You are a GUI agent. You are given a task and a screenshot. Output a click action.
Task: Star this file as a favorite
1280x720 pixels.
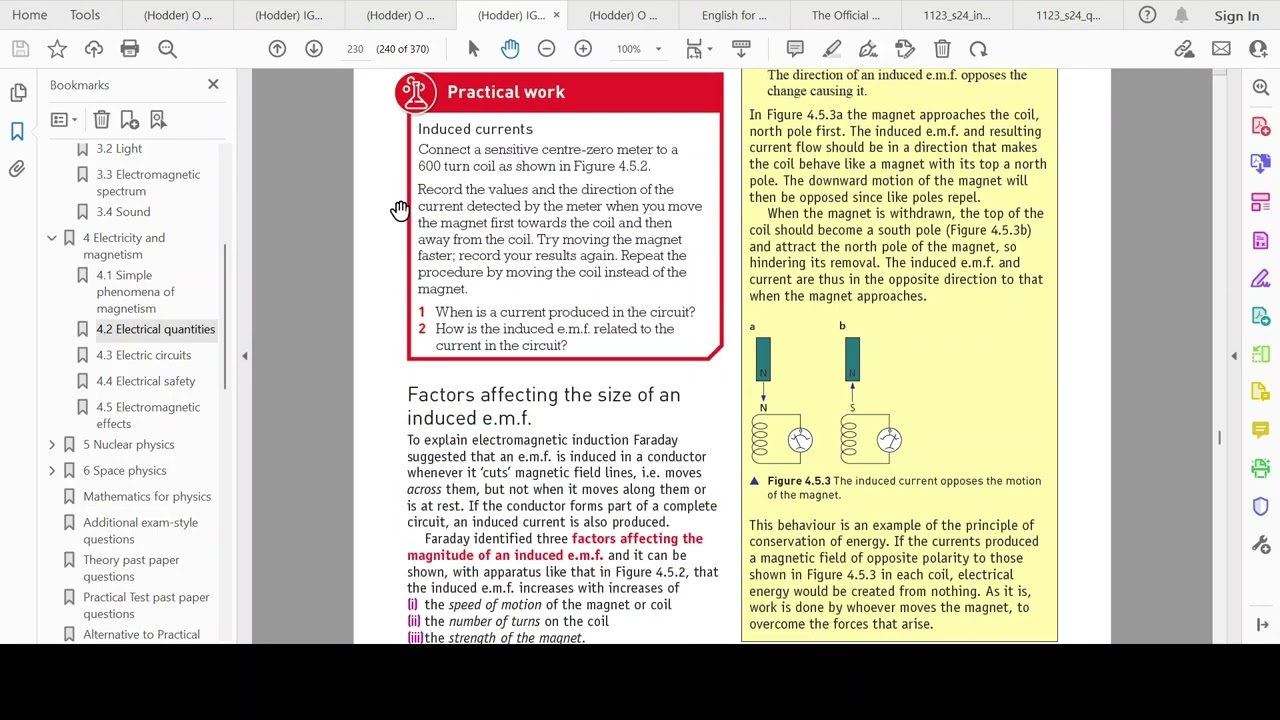pyautogui.click(x=57, y=49)
